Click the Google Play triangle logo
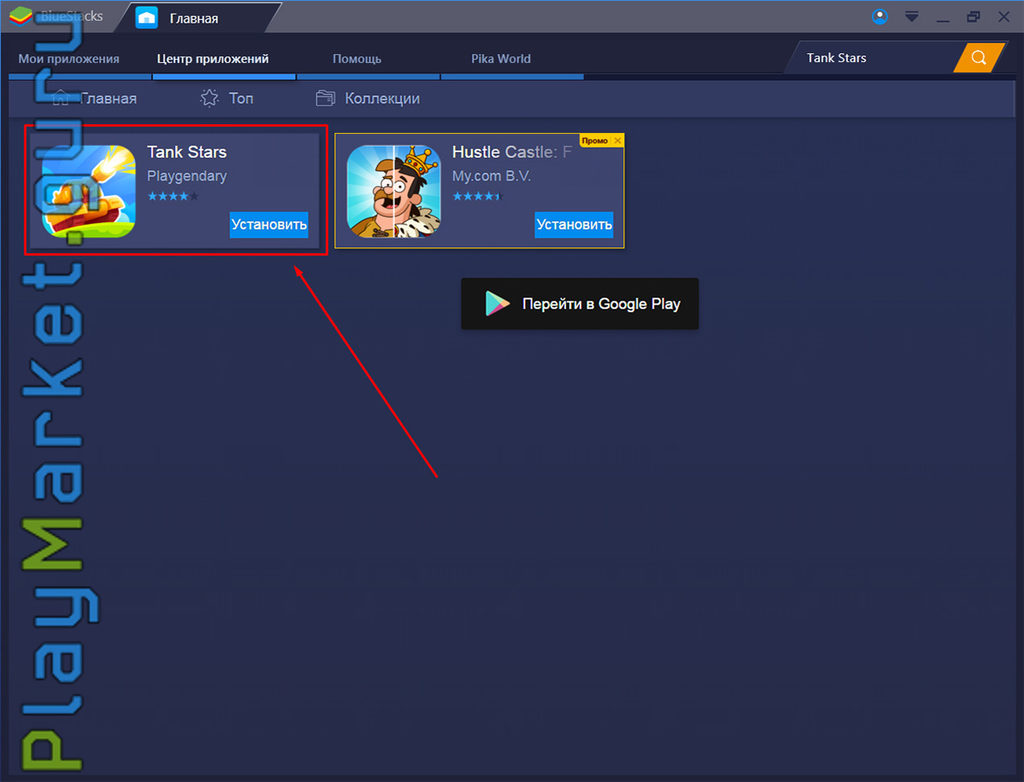The width and height of the screenshot is (1024, 782). pos(497,304)
